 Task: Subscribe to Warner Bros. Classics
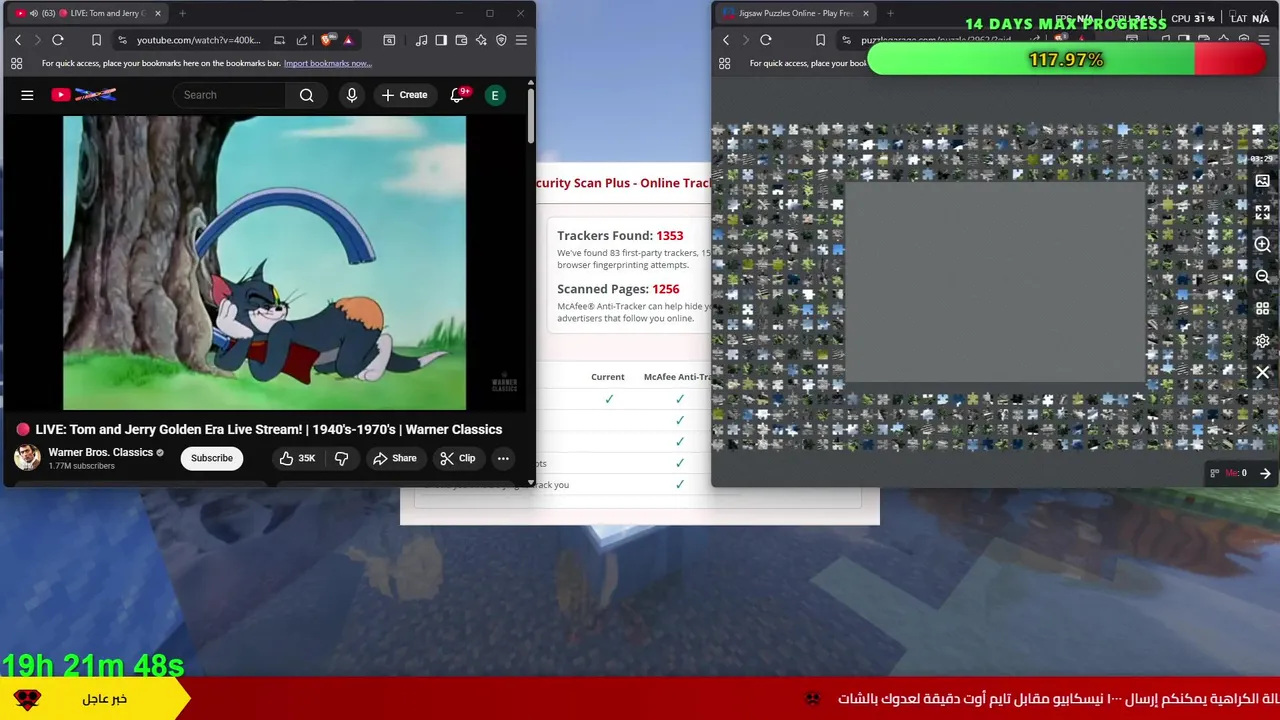(212, 458)
